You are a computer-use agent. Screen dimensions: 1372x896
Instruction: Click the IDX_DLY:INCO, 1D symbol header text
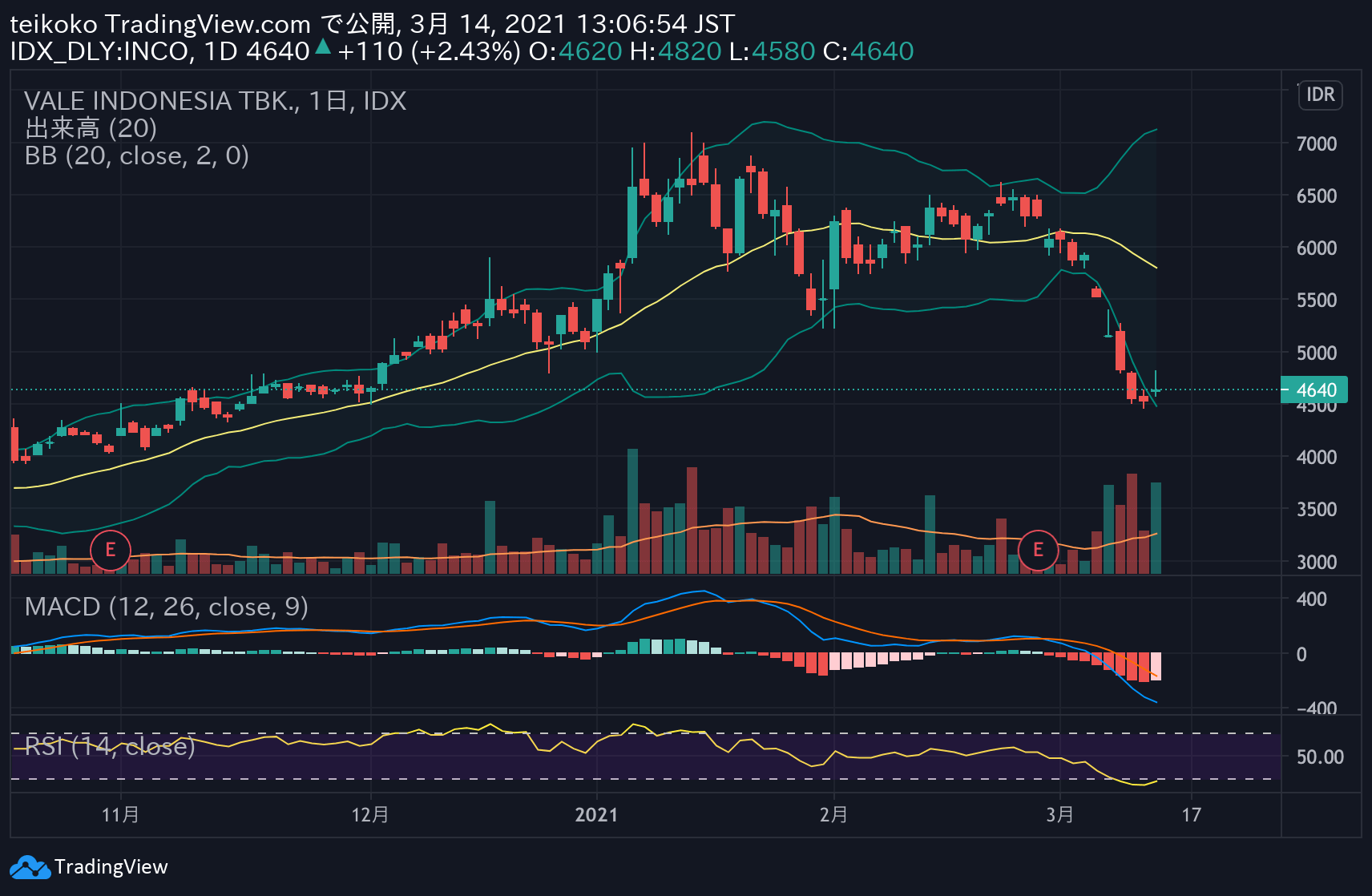pyautogui.click(x=124, y=51)
